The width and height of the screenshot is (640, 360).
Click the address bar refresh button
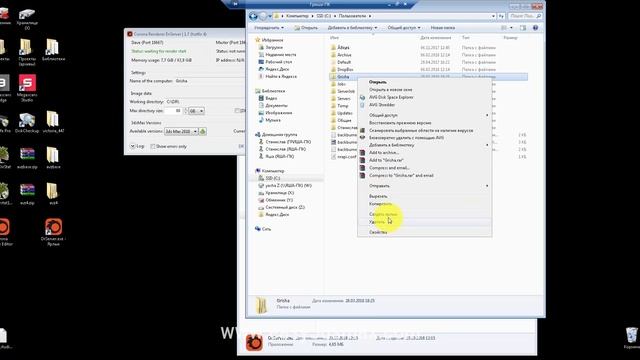pos(501,16)
